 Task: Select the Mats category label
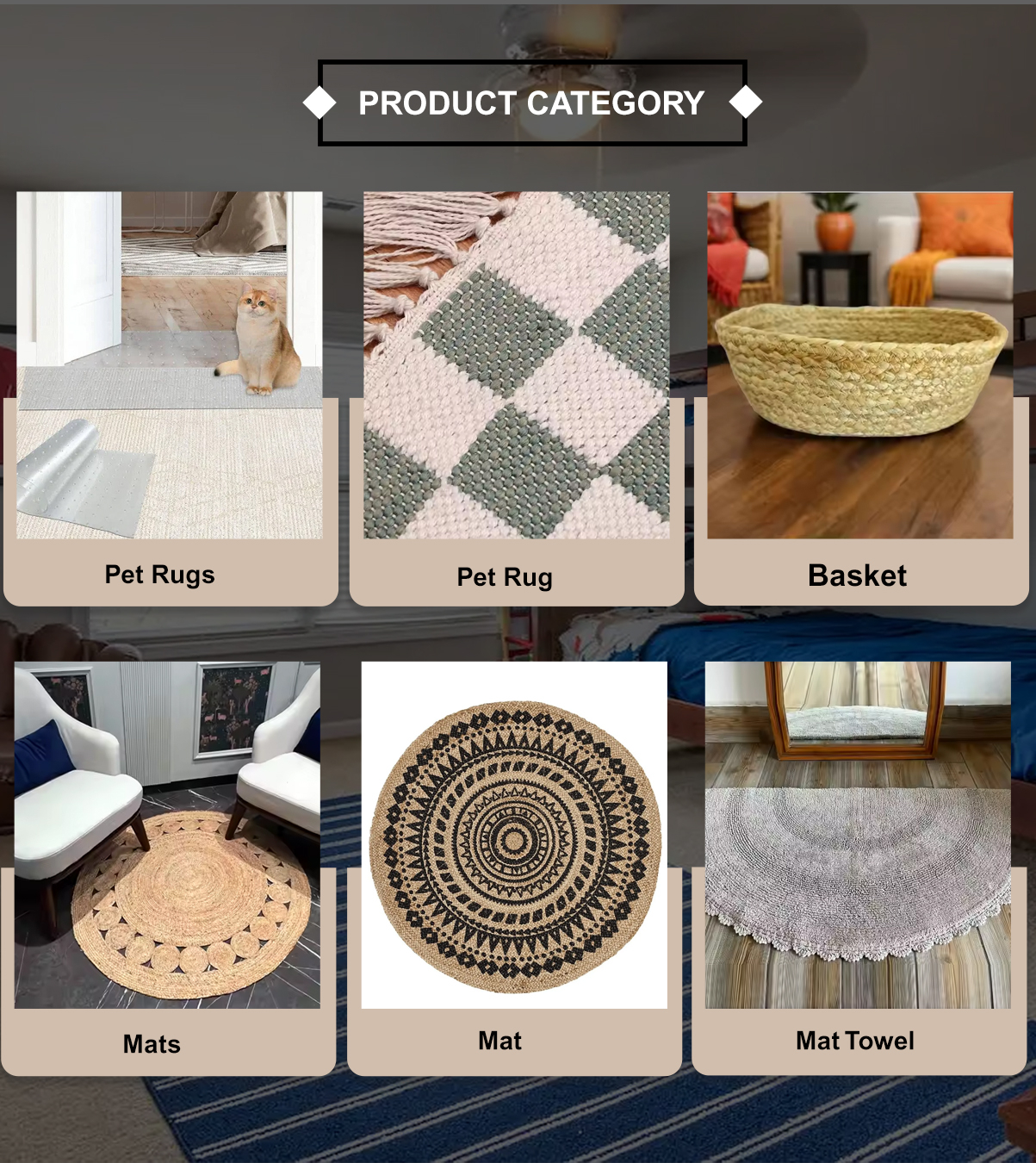coord(152,1044)
